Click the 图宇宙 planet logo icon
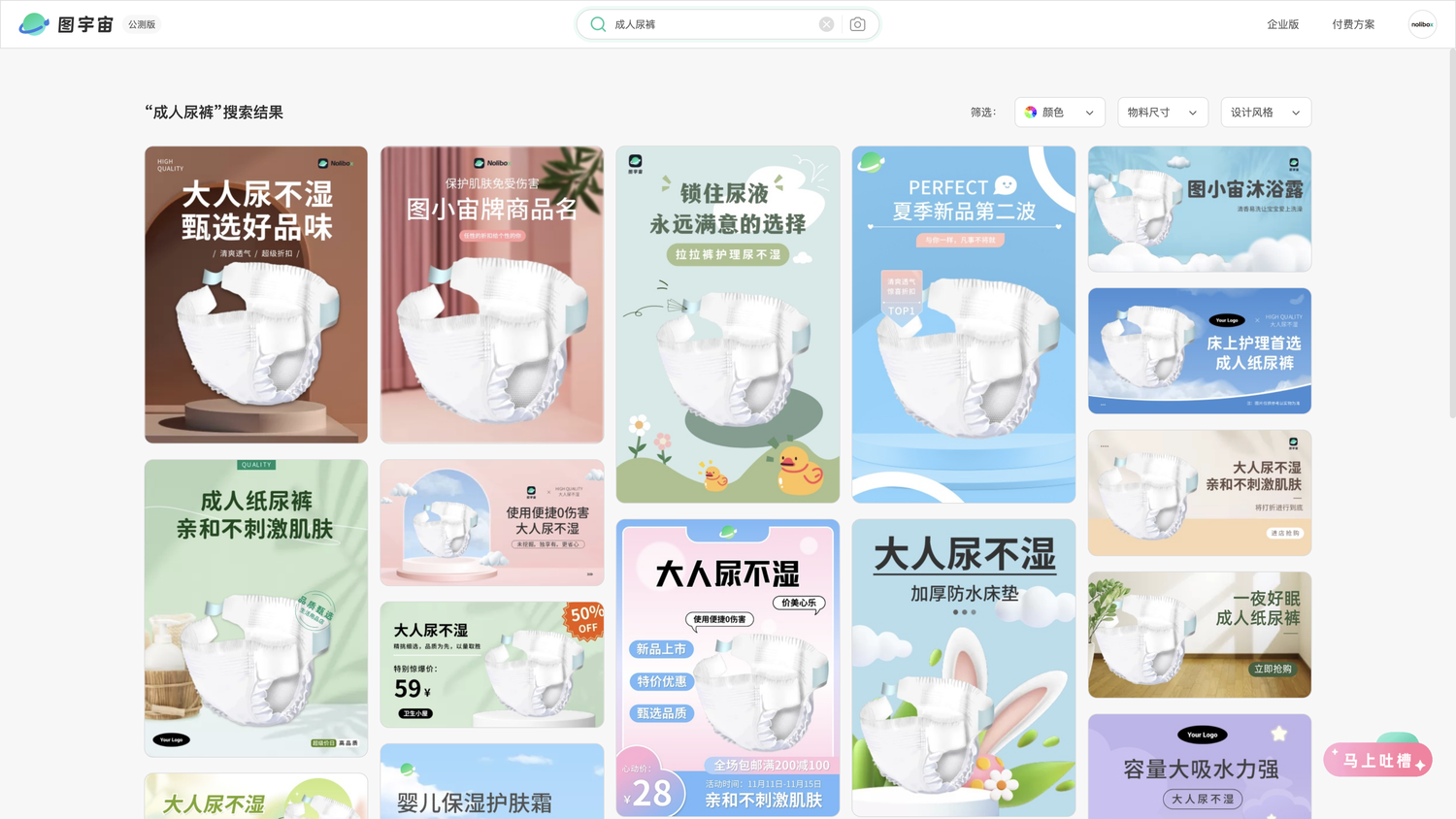Screen dimensions: 1456x819 point(34,24)
